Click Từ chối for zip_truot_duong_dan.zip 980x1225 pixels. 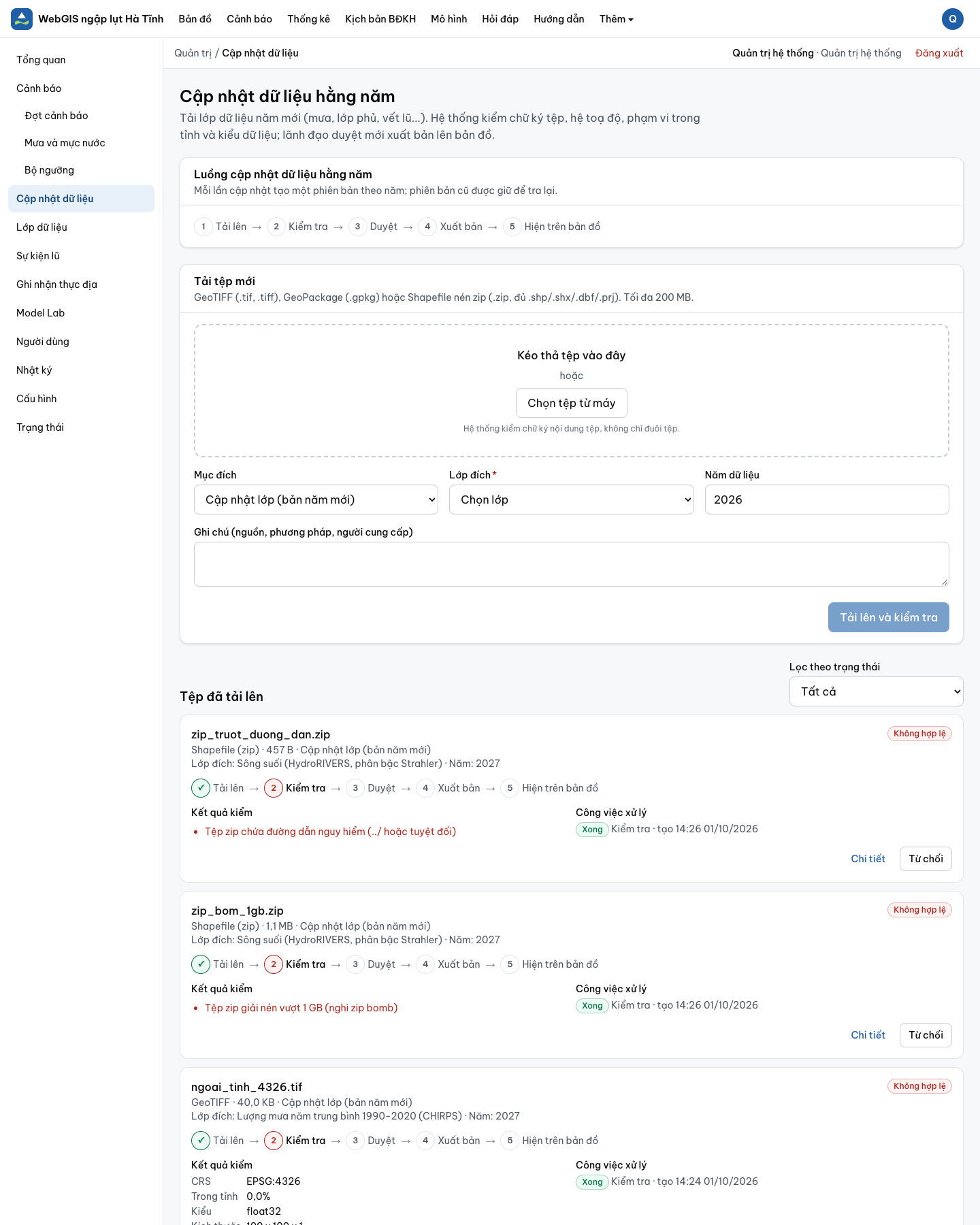tap(926, 859)
